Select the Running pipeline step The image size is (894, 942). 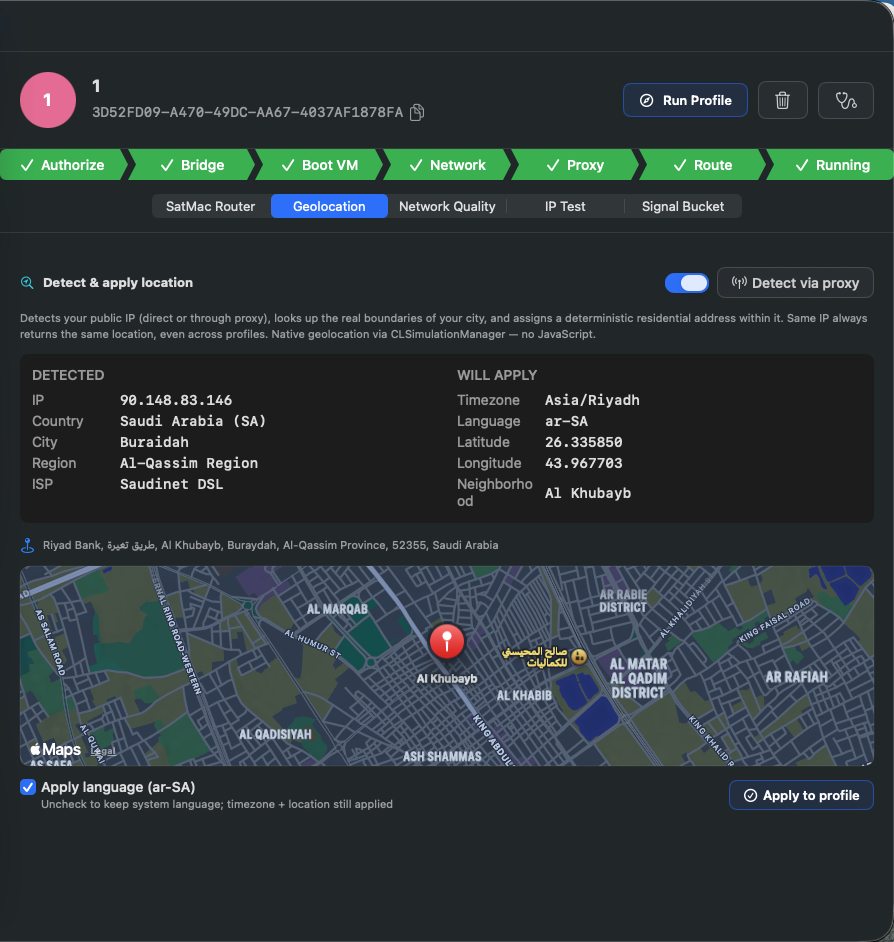click(832, 165)
